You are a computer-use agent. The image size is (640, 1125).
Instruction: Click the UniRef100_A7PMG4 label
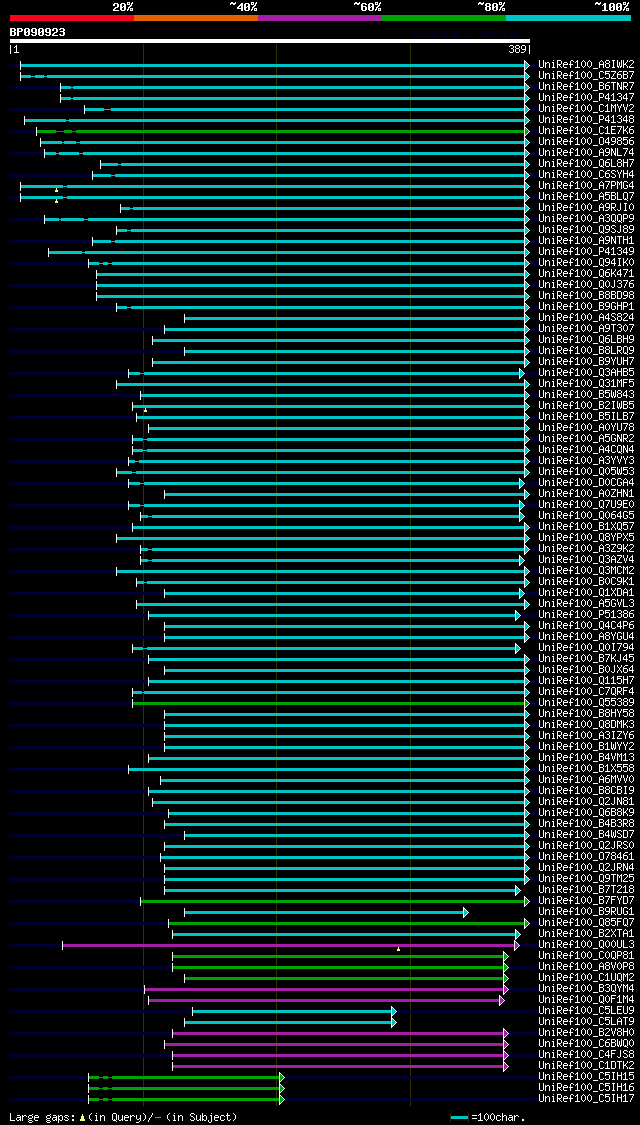586,186
